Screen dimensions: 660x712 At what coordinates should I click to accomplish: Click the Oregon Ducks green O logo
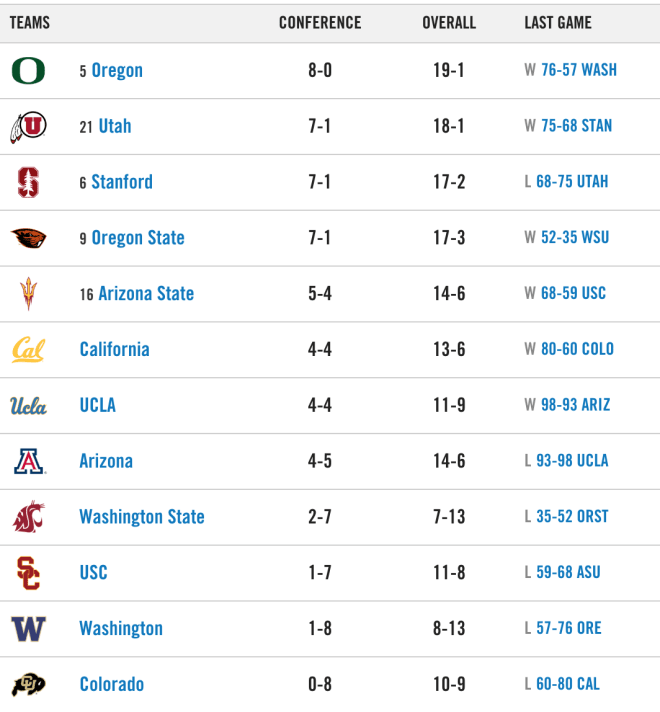[28, 71]
